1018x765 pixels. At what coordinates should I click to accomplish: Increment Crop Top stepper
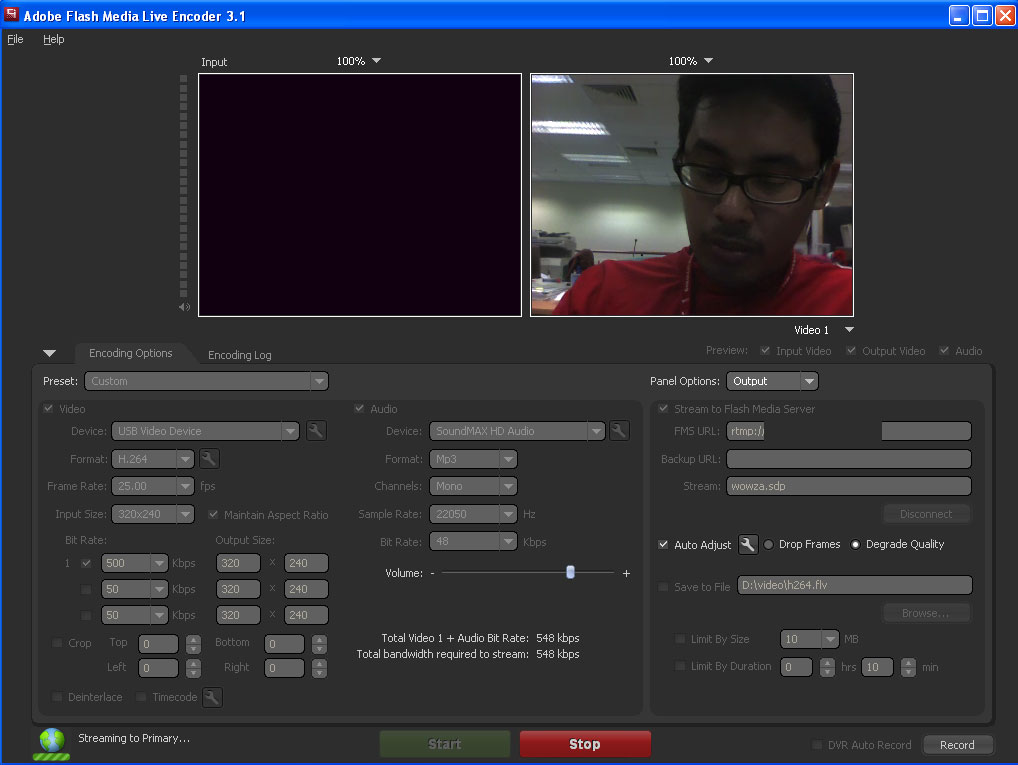[x=193, y=639]
